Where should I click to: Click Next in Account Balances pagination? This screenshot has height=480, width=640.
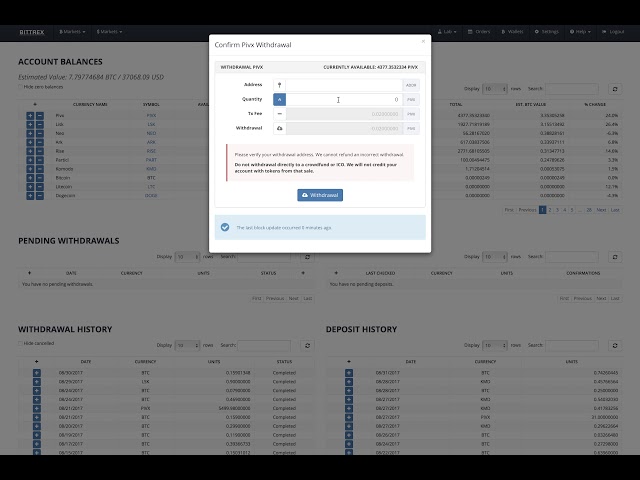click(x=601, y=210)
